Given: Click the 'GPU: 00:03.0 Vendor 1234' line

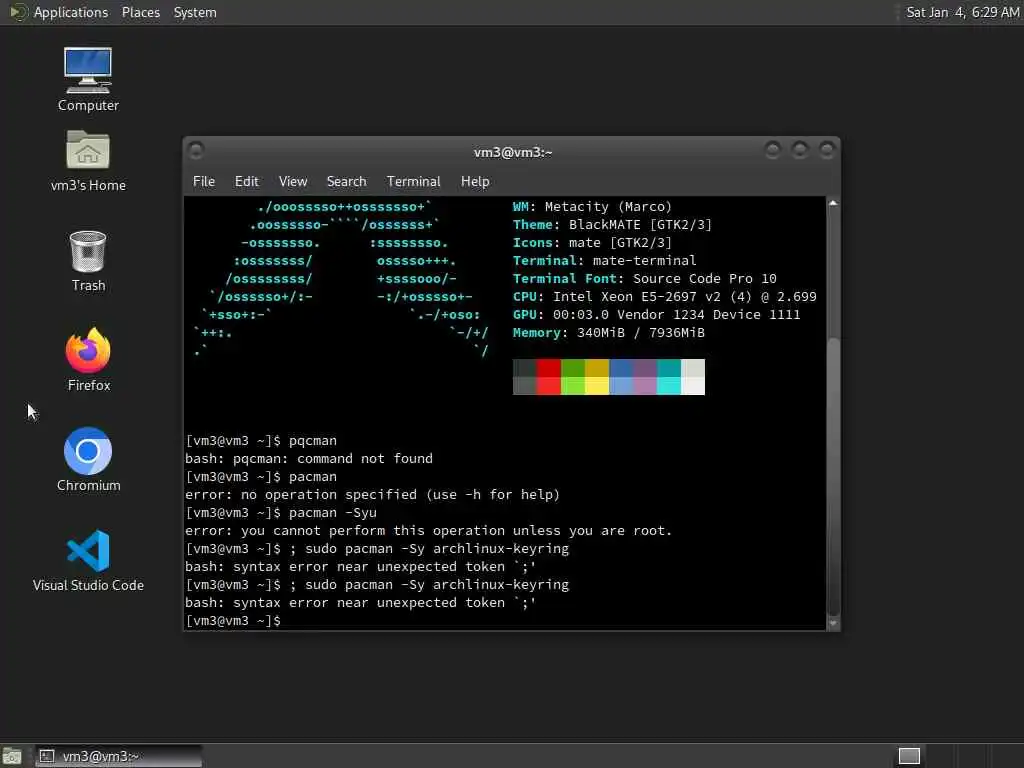Looking at the screenshot, I should [x=656, y=314].
